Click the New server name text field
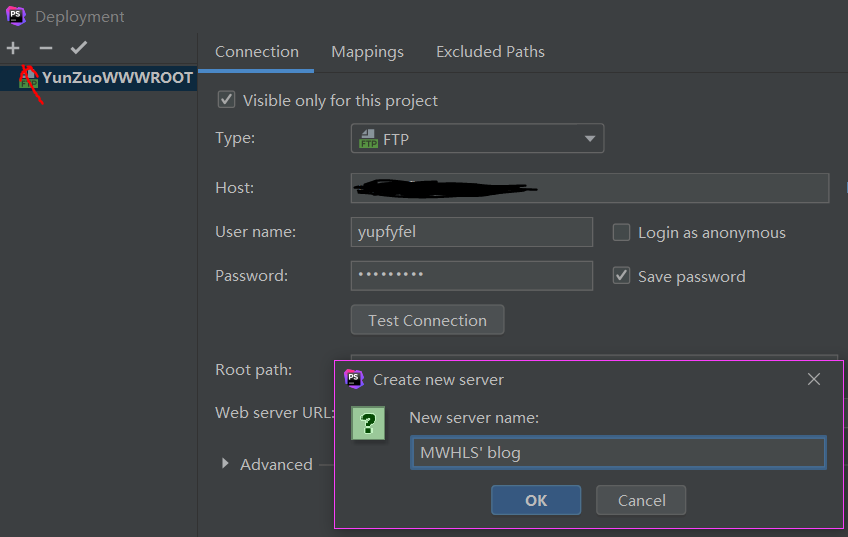This screenshot has height=537, width=848. tap(618, 453)
